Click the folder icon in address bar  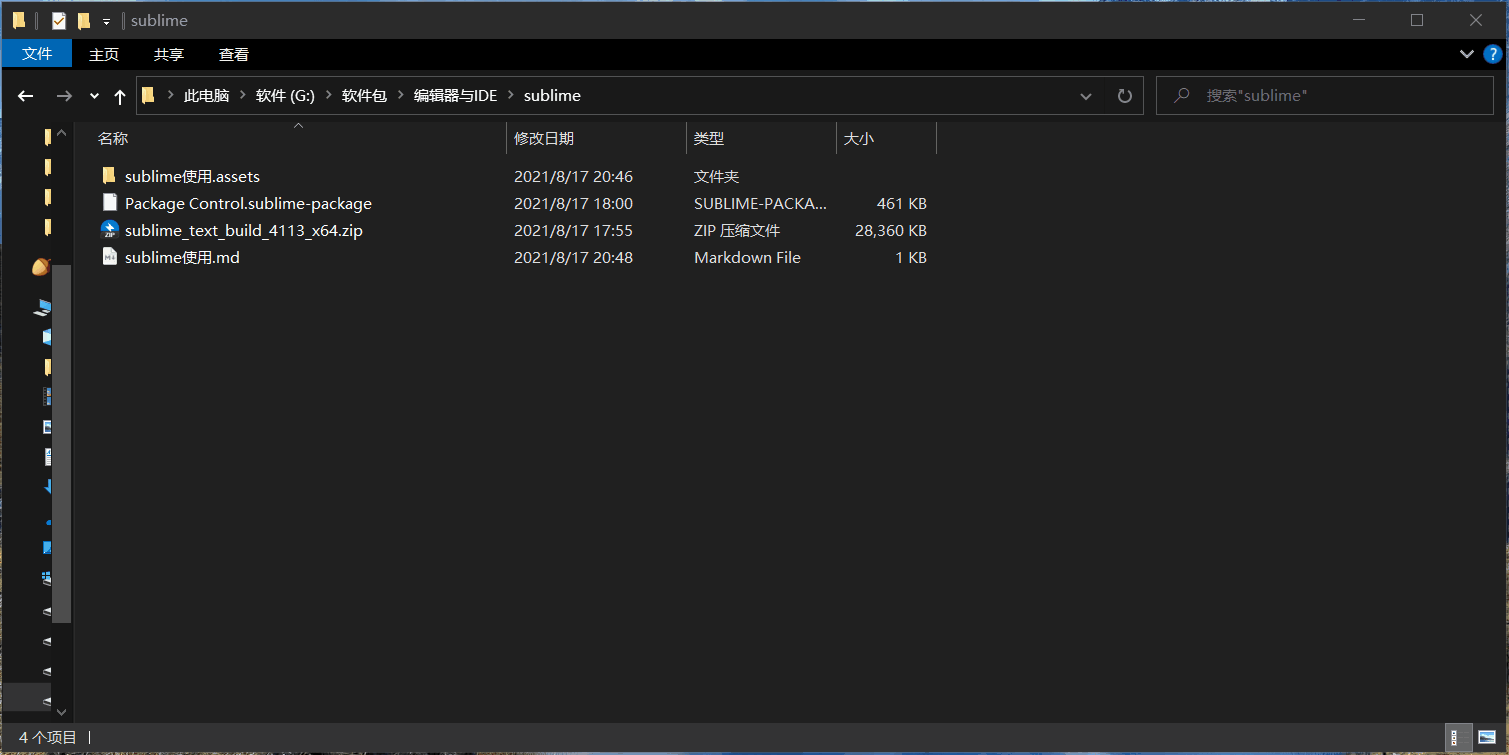coord(148,95)
